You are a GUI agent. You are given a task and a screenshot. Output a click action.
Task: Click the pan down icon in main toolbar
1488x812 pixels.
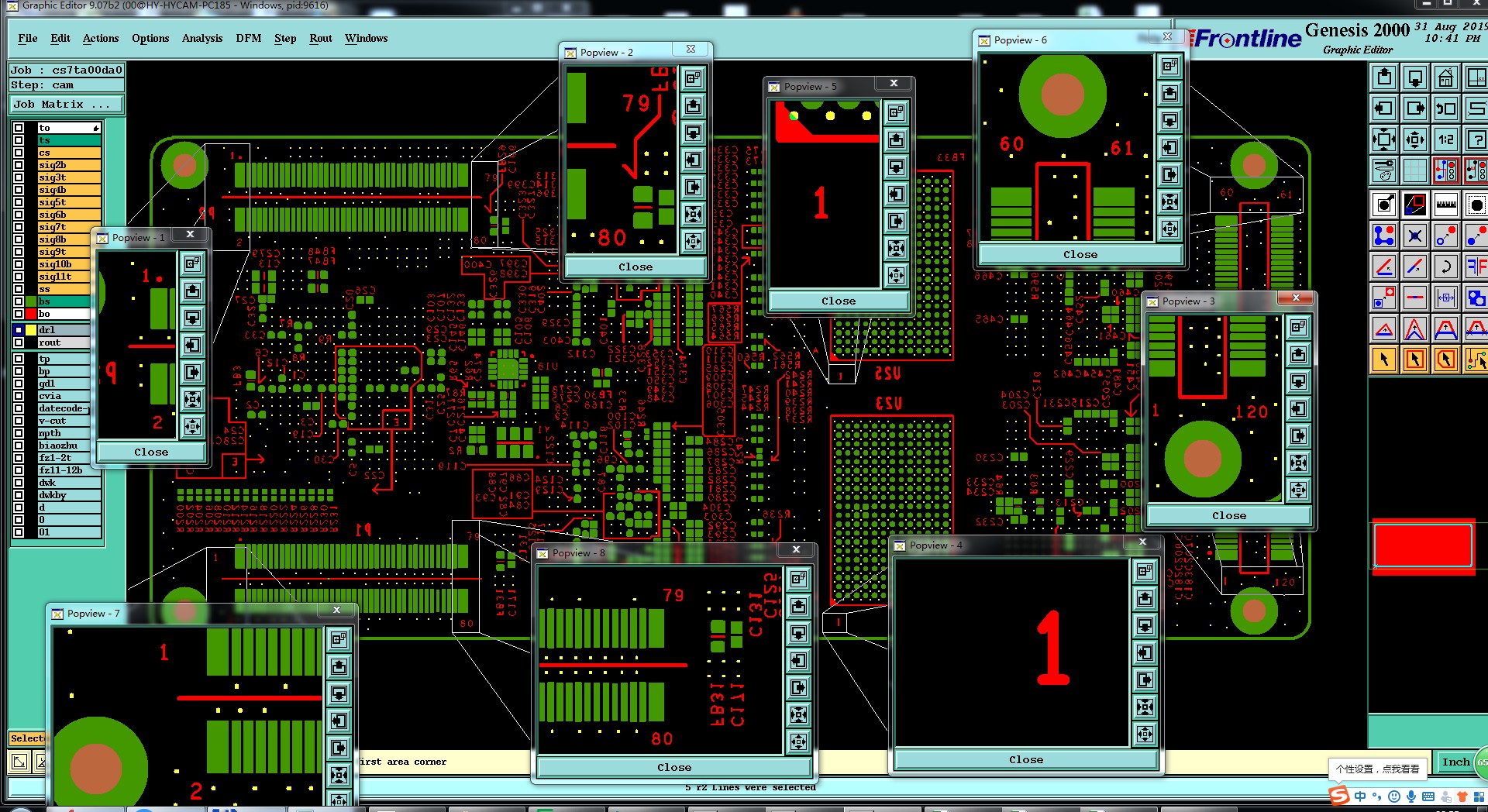click(x=1415, y=77)
